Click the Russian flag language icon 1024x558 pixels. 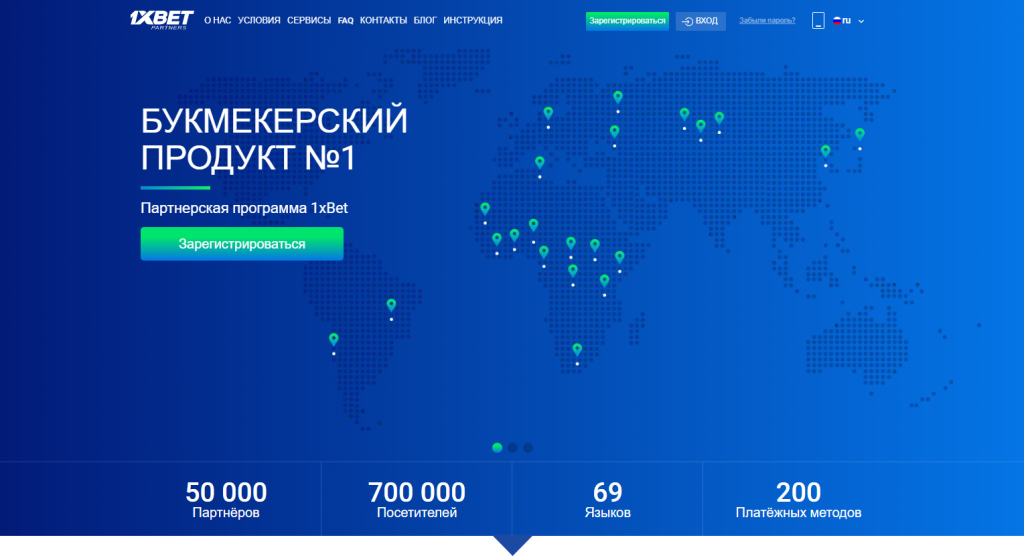pos(837,21)
